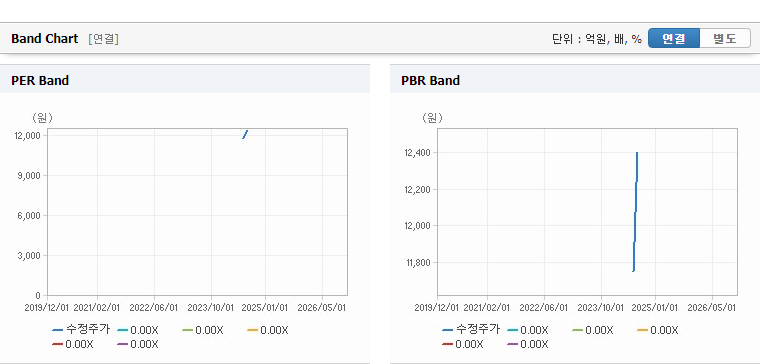Click 2025/01/01 date in PBR Band axis
Image resolution: width=760 pixels, height=364 pixels.
pyautogui.click(x=654, y=308)
